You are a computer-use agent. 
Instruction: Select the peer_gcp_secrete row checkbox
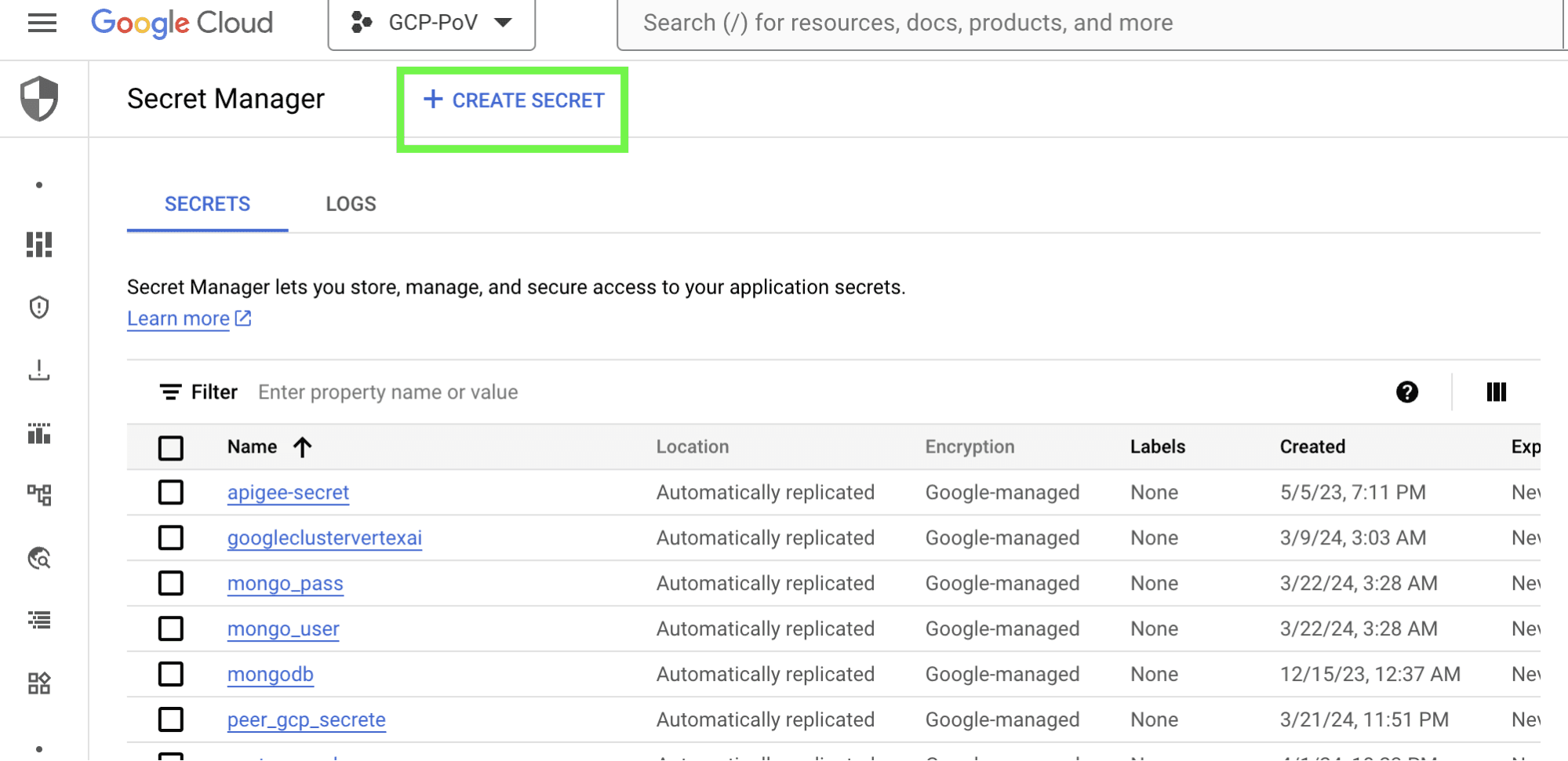tap(171, 720)
